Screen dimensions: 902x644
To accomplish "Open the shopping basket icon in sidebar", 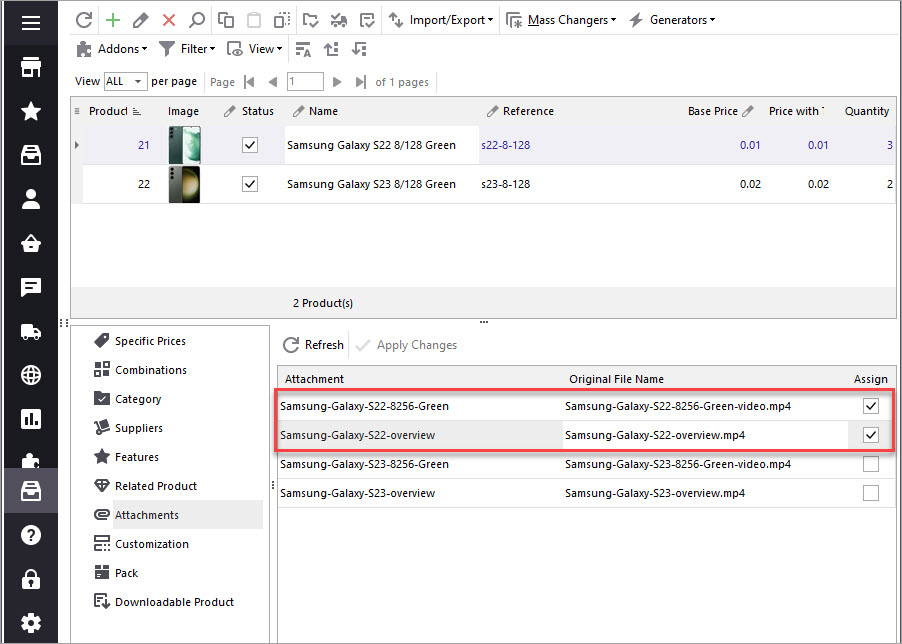I will pos(30,243).
